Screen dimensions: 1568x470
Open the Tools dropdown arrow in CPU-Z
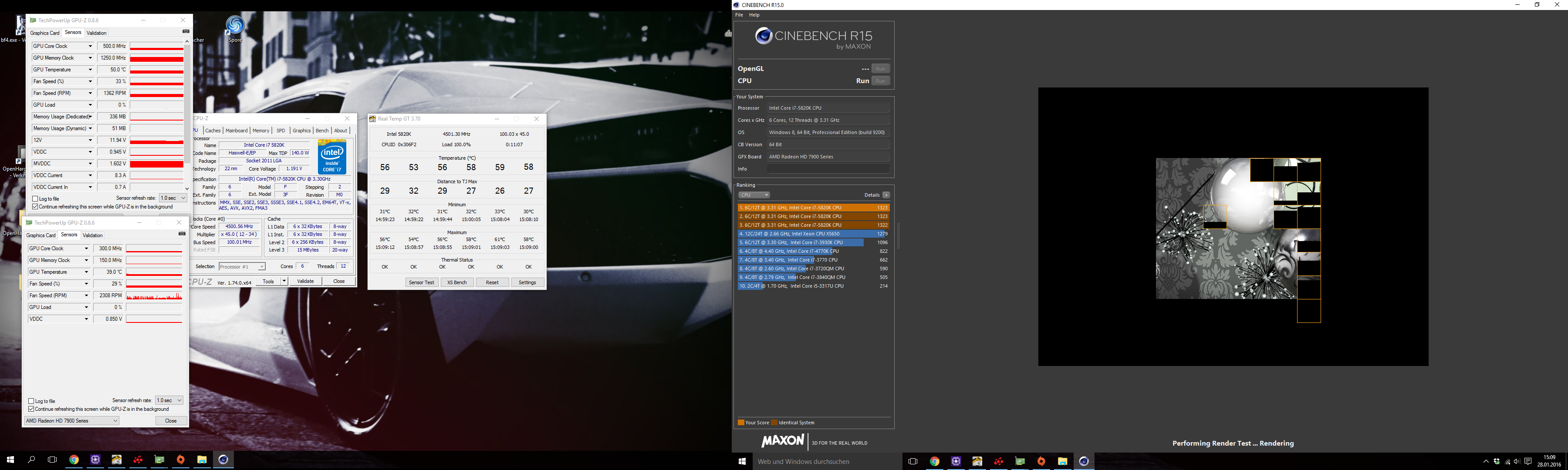284,282
